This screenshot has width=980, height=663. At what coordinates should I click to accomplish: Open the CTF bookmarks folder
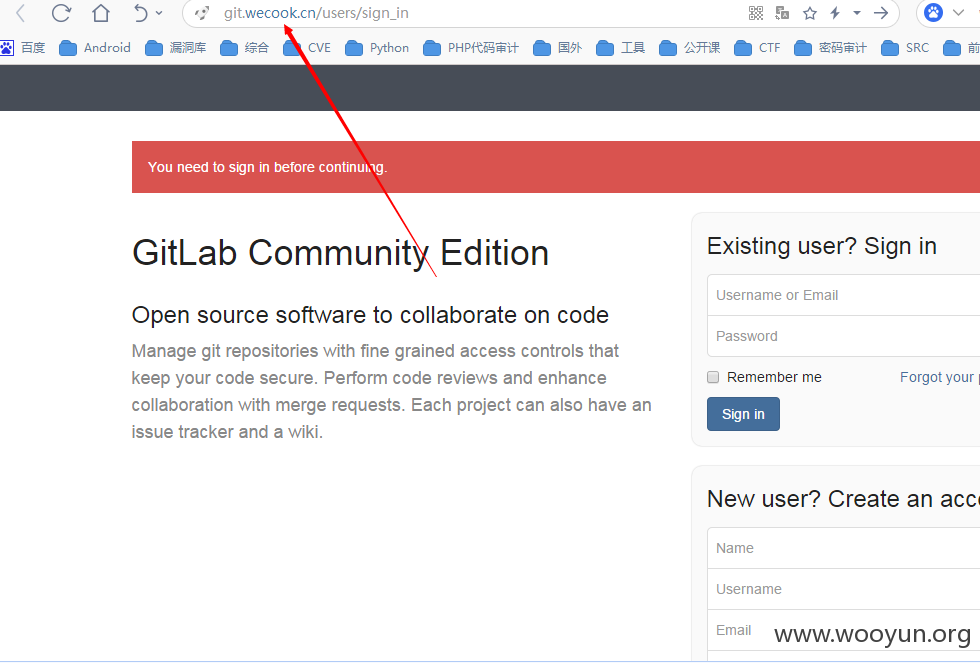[x=758, y=48]
